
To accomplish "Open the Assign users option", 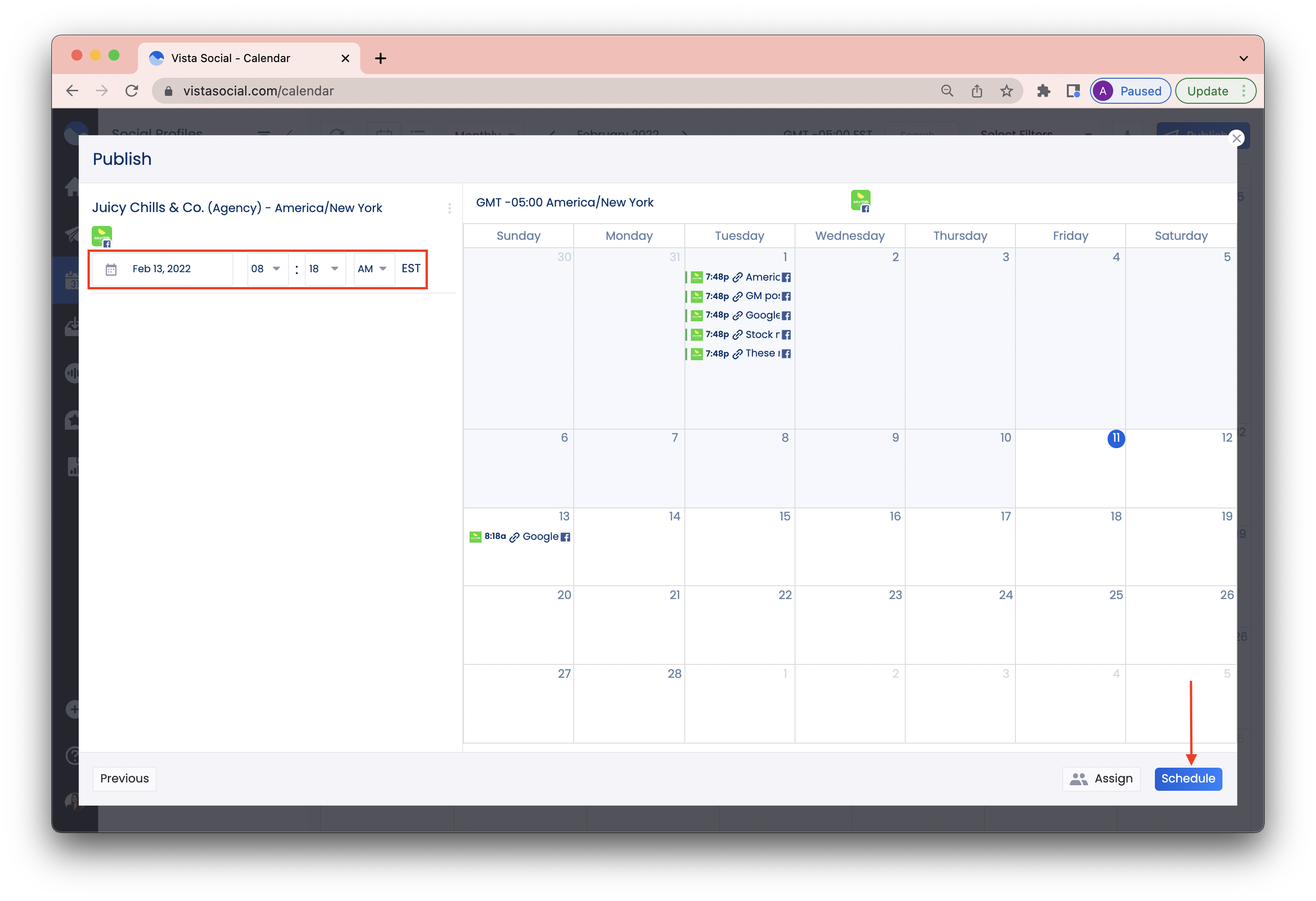I will [1101, 778].
